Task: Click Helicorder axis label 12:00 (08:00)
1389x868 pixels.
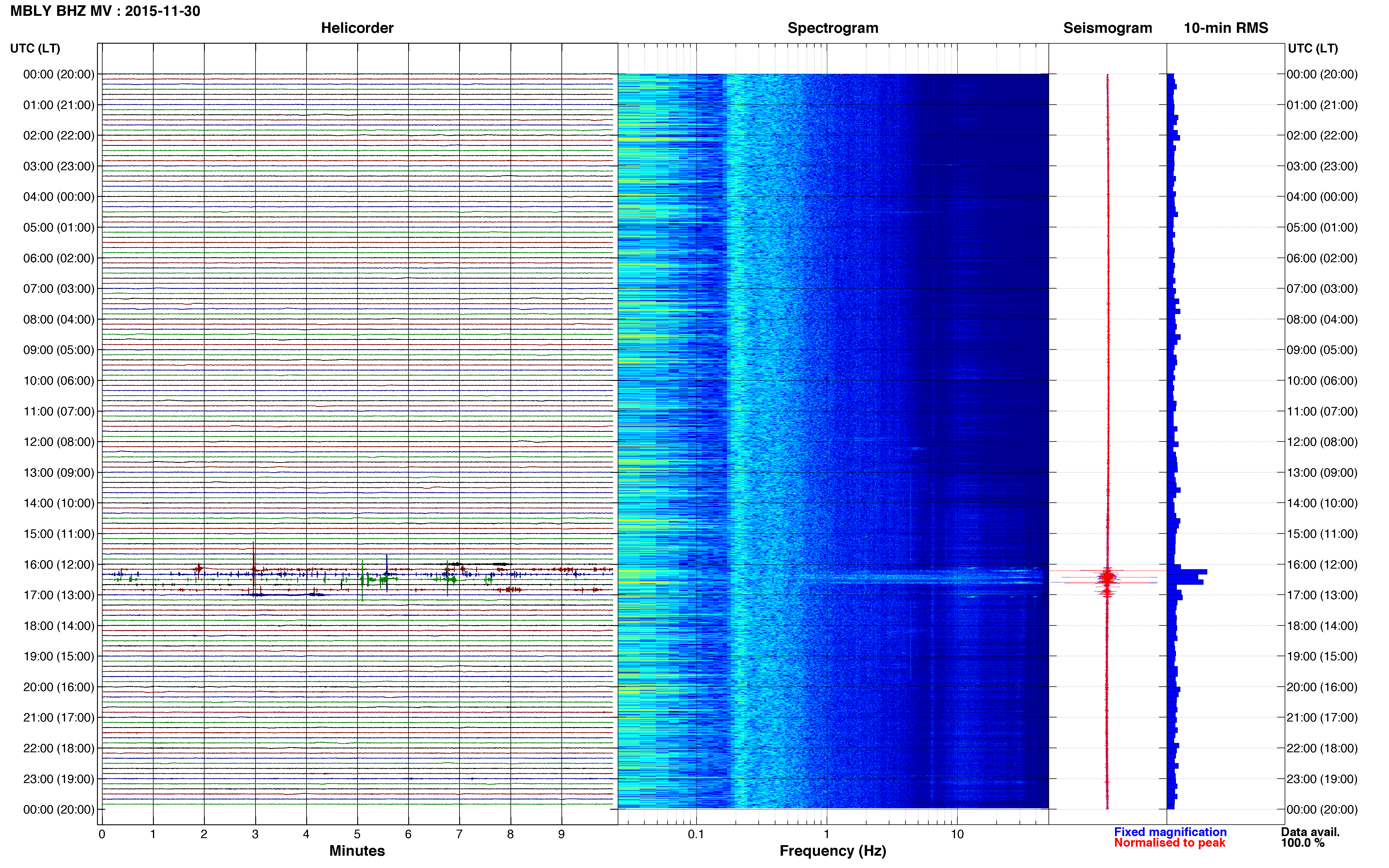Action: point(59,442)
